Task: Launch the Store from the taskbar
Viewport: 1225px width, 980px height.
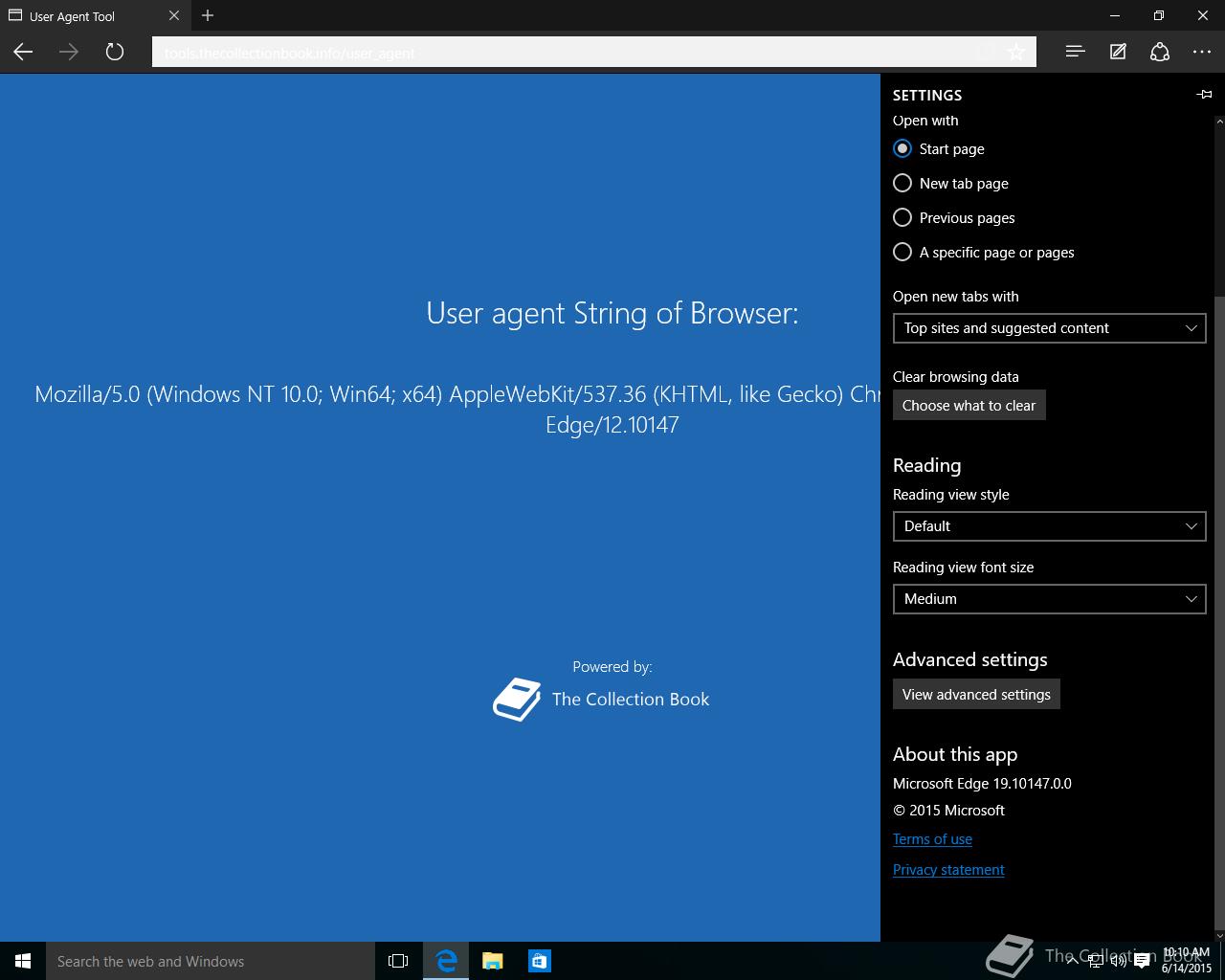Action: [x=540, y=961]
